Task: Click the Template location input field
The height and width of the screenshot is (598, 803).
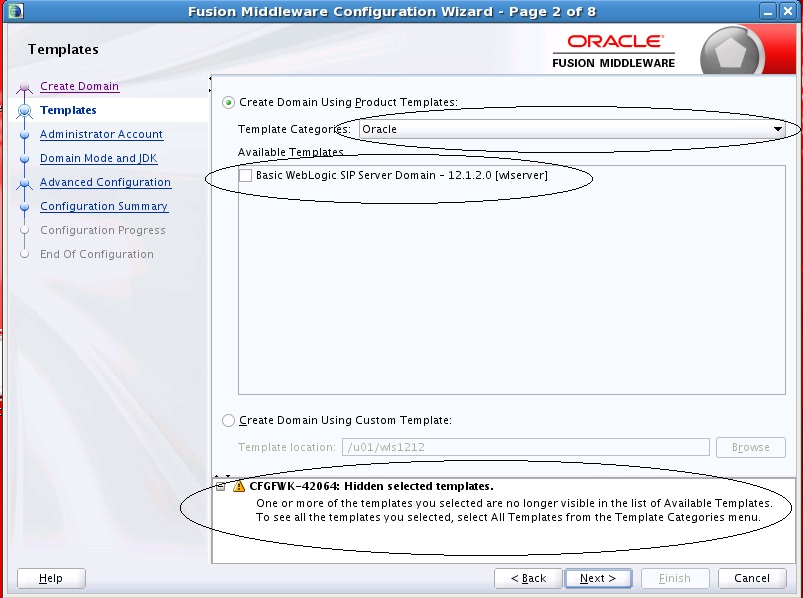Action: (526, 447)
